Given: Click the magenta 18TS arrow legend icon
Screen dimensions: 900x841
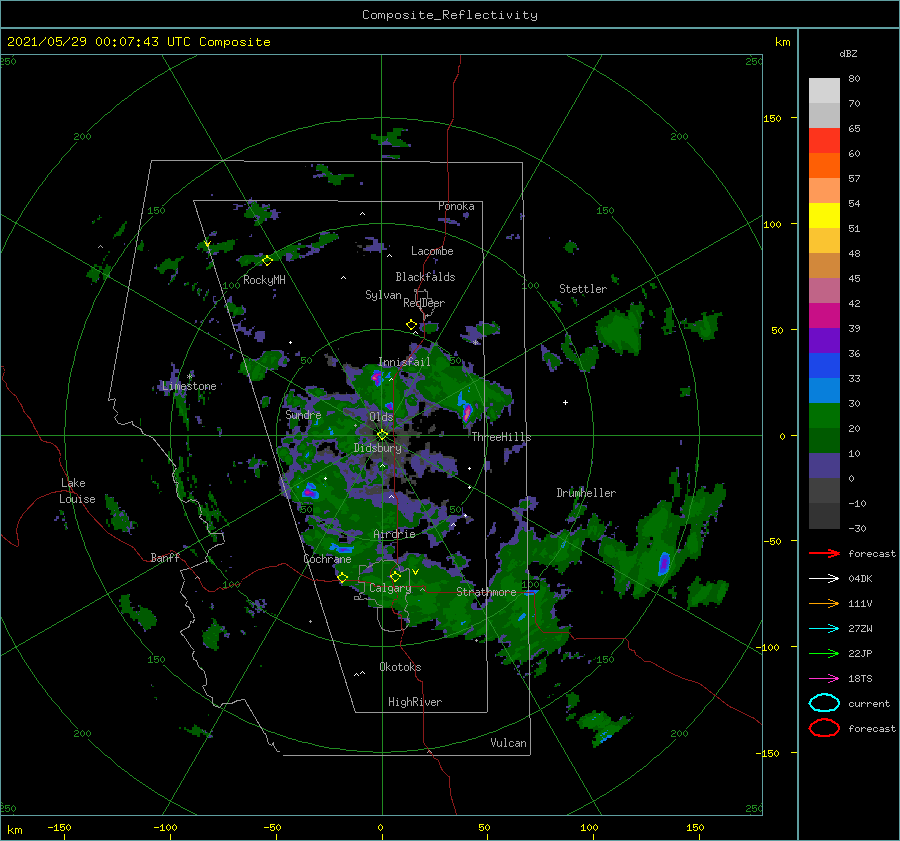Looking at the screenshot, I should pyautogui.click(x=824, y=679).
